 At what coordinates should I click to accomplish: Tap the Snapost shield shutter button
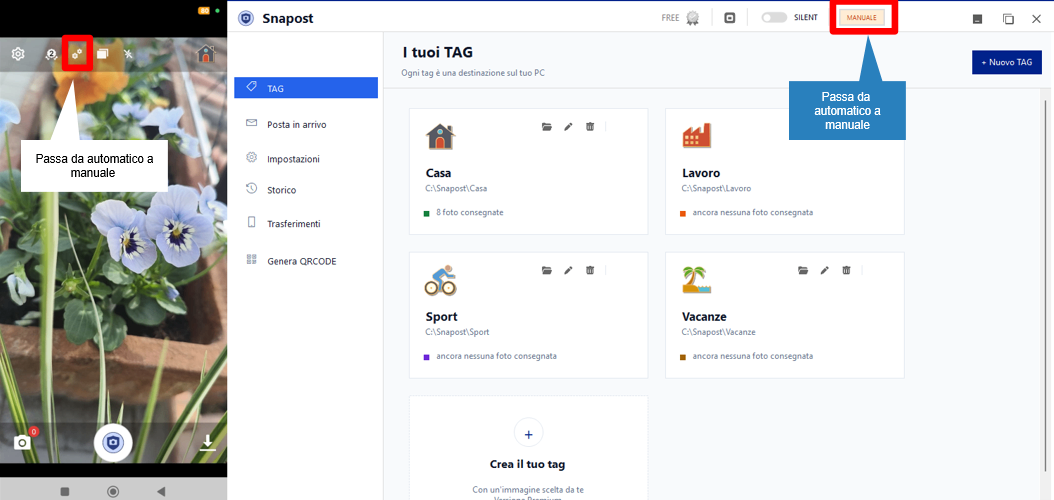pos(113,442)
